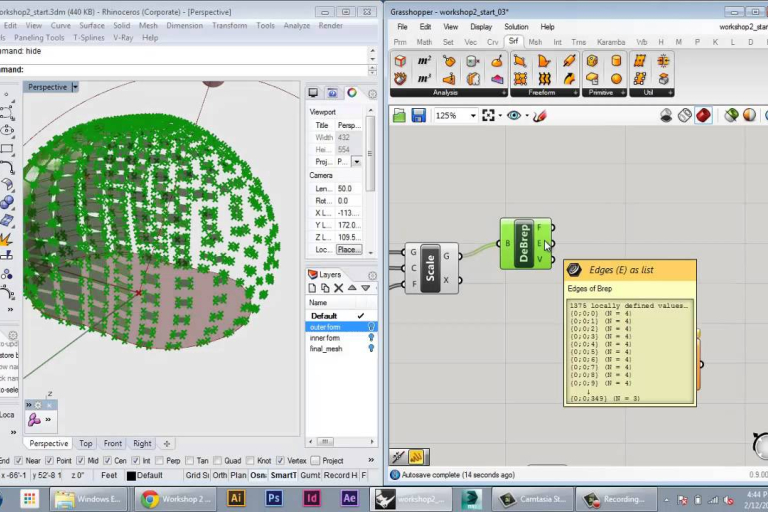Enable the Perp osnap checkbox
Viewport: 768px width, 512px height.
tap(159, 461)
